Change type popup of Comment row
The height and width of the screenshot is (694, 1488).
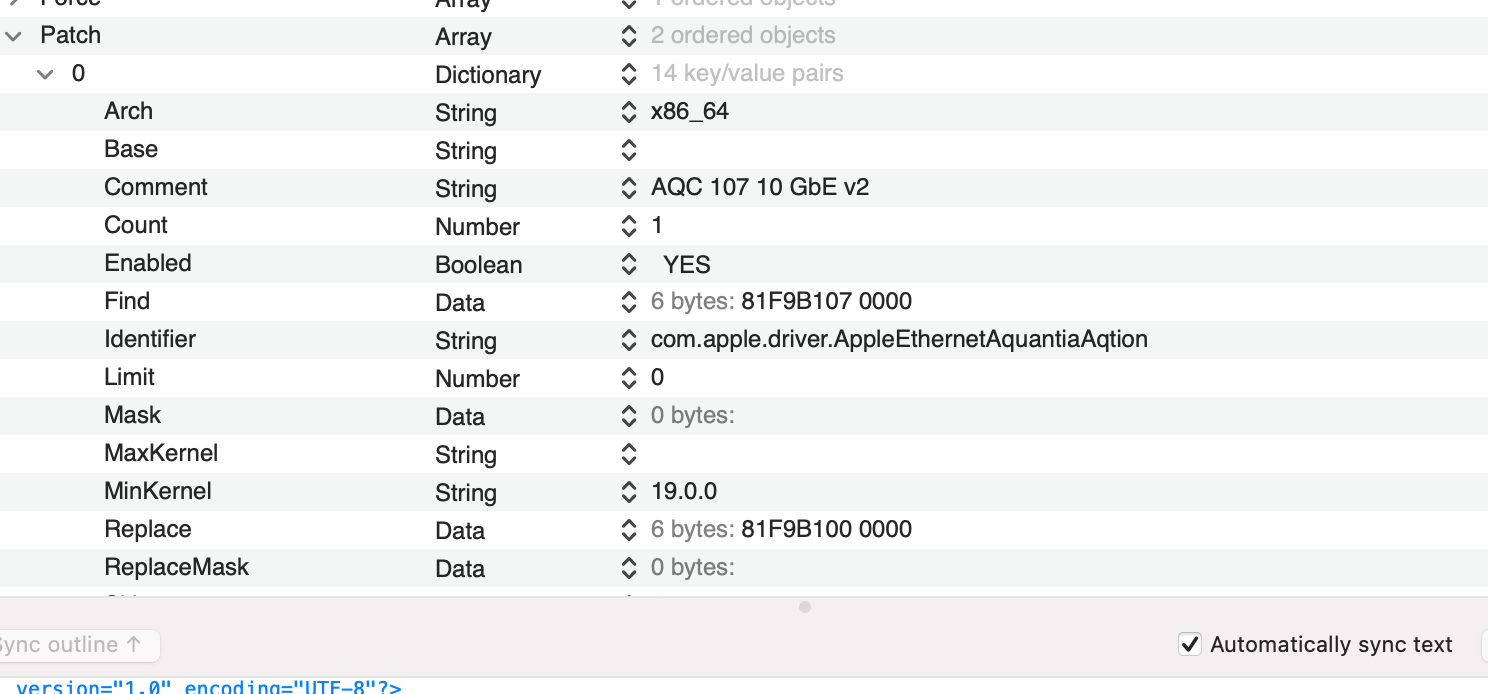click(628, 188)
